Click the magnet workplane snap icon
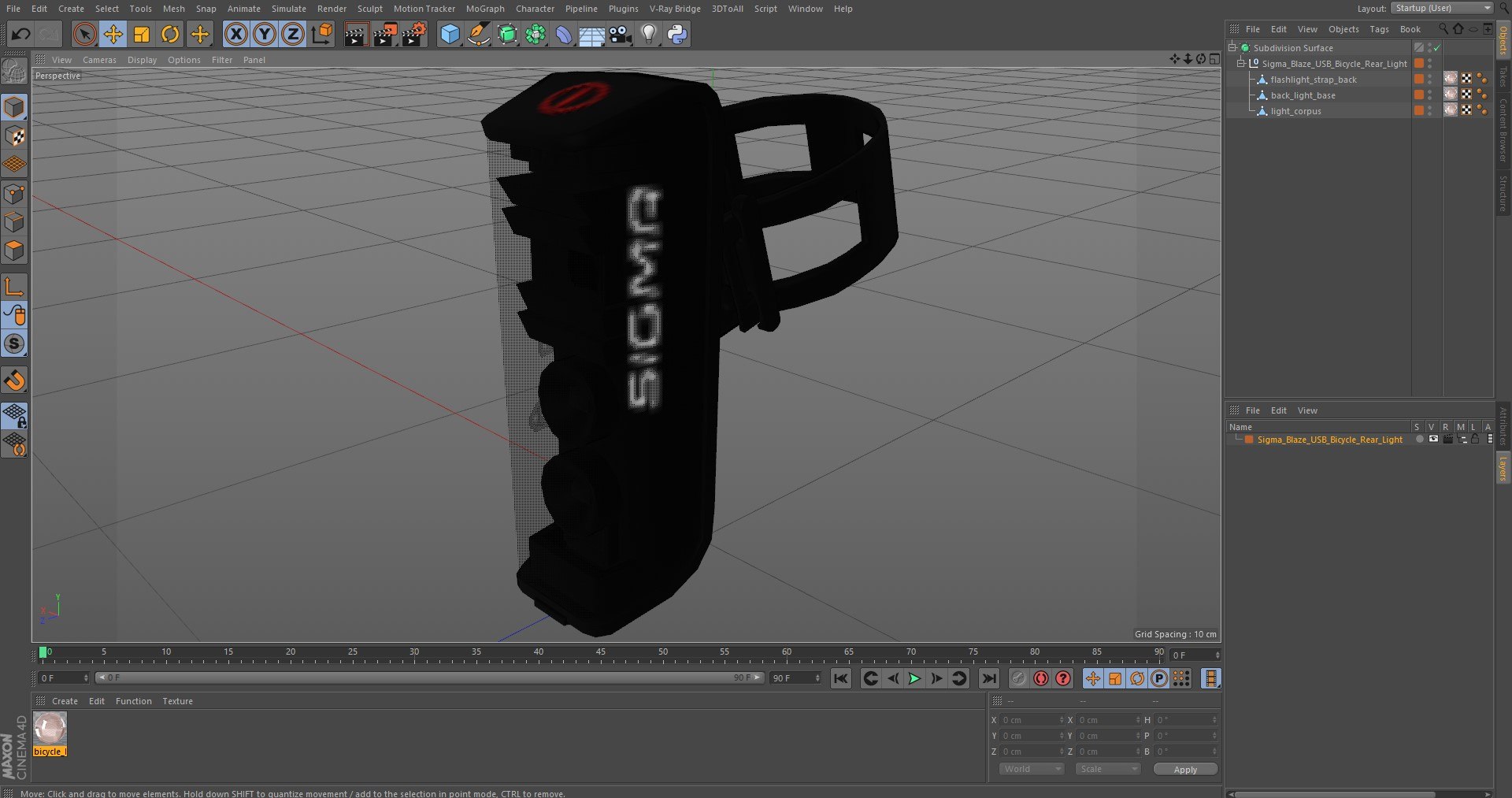The height and width of the screenshot is (798, 1512). pyautogui.click(x=14, y=381)
